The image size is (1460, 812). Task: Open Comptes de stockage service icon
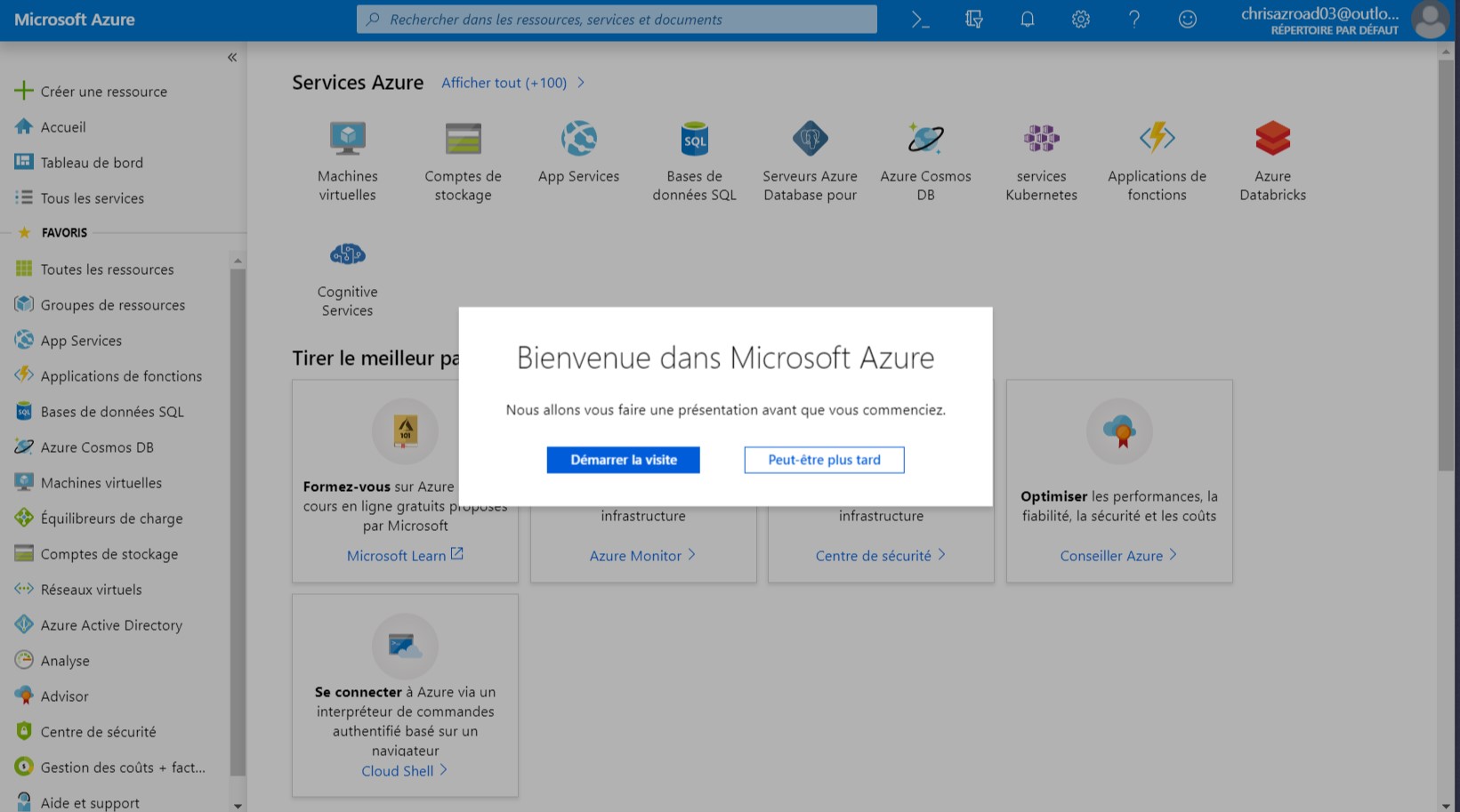tap(464, 139)
